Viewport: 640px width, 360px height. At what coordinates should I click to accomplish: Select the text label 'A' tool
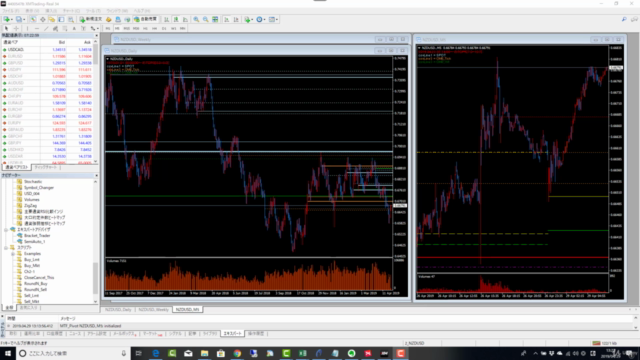click(x=74, y=29)
